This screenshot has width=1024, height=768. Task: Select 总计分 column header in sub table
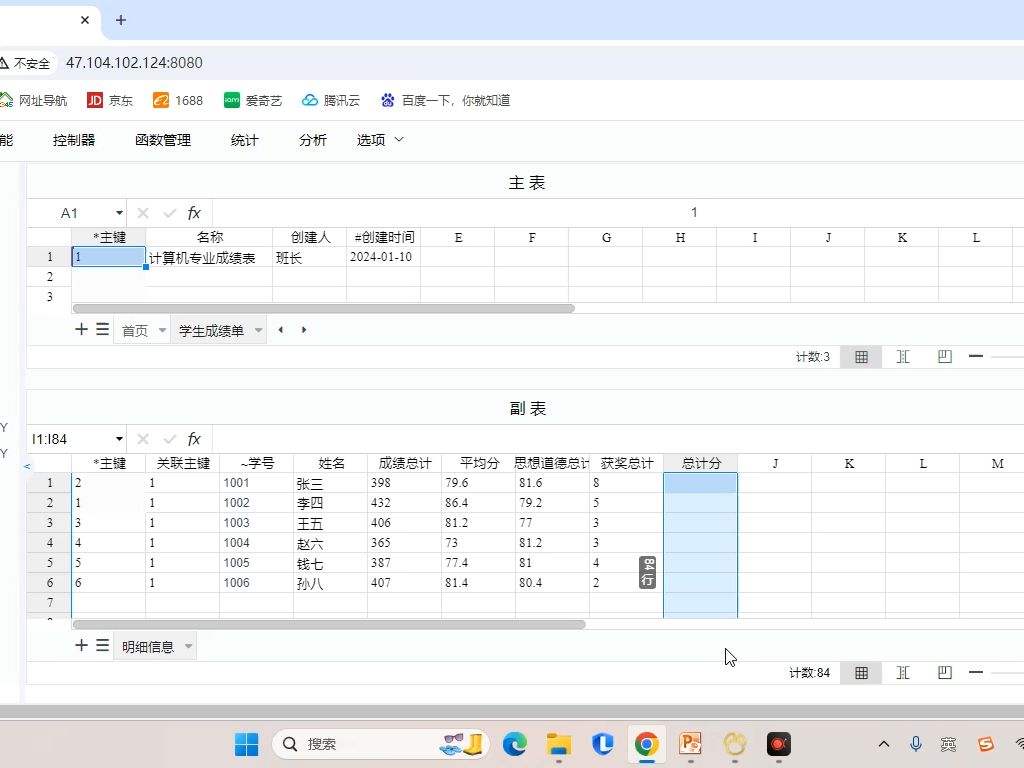(701, 464)
